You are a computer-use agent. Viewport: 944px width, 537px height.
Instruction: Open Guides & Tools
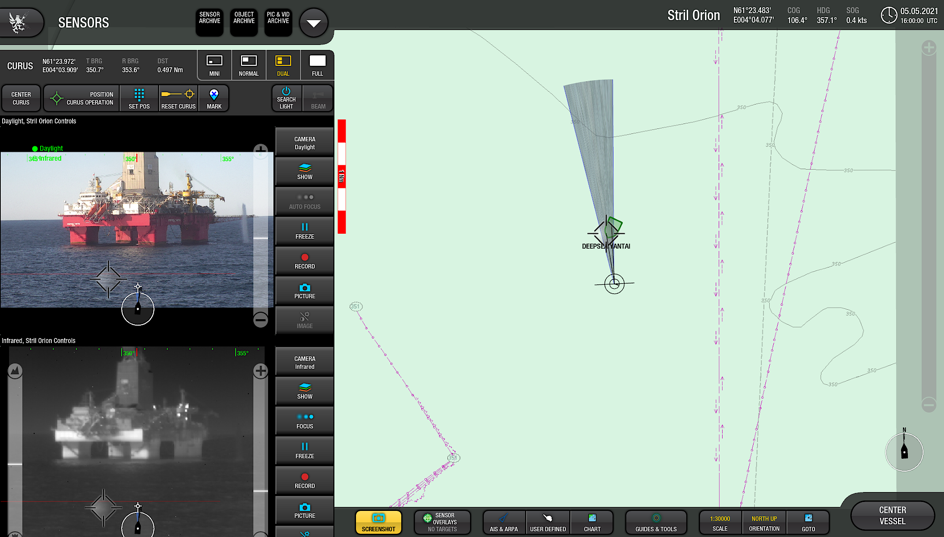[656, 522]
